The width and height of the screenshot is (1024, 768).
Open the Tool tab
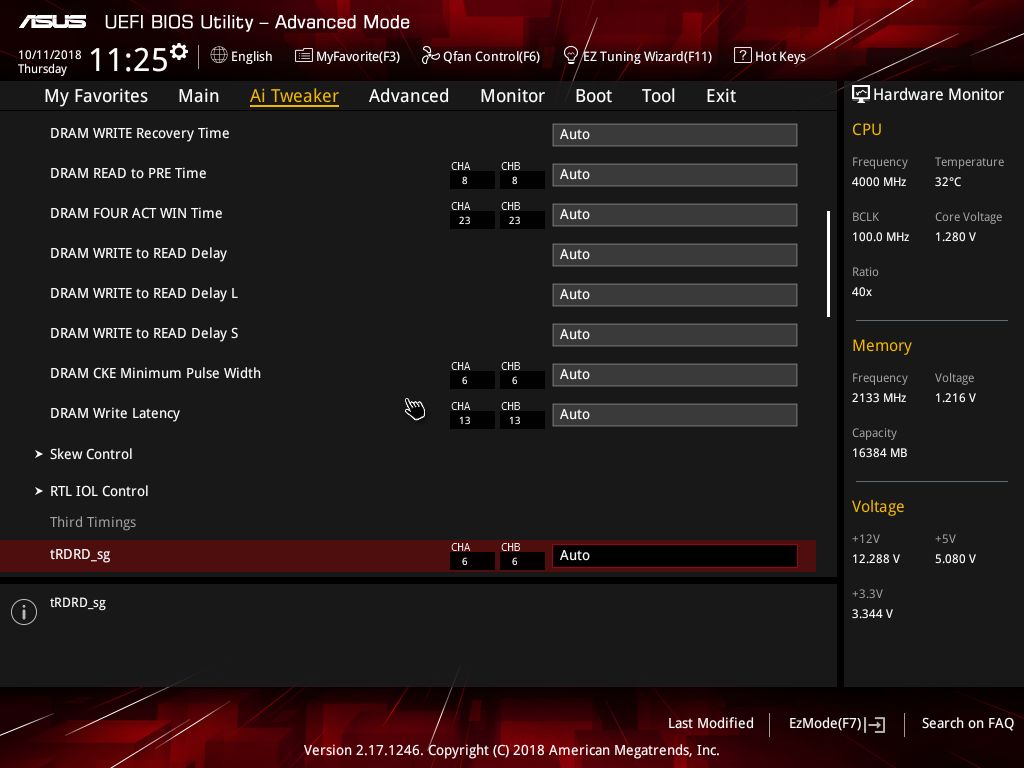click(658, 96)
